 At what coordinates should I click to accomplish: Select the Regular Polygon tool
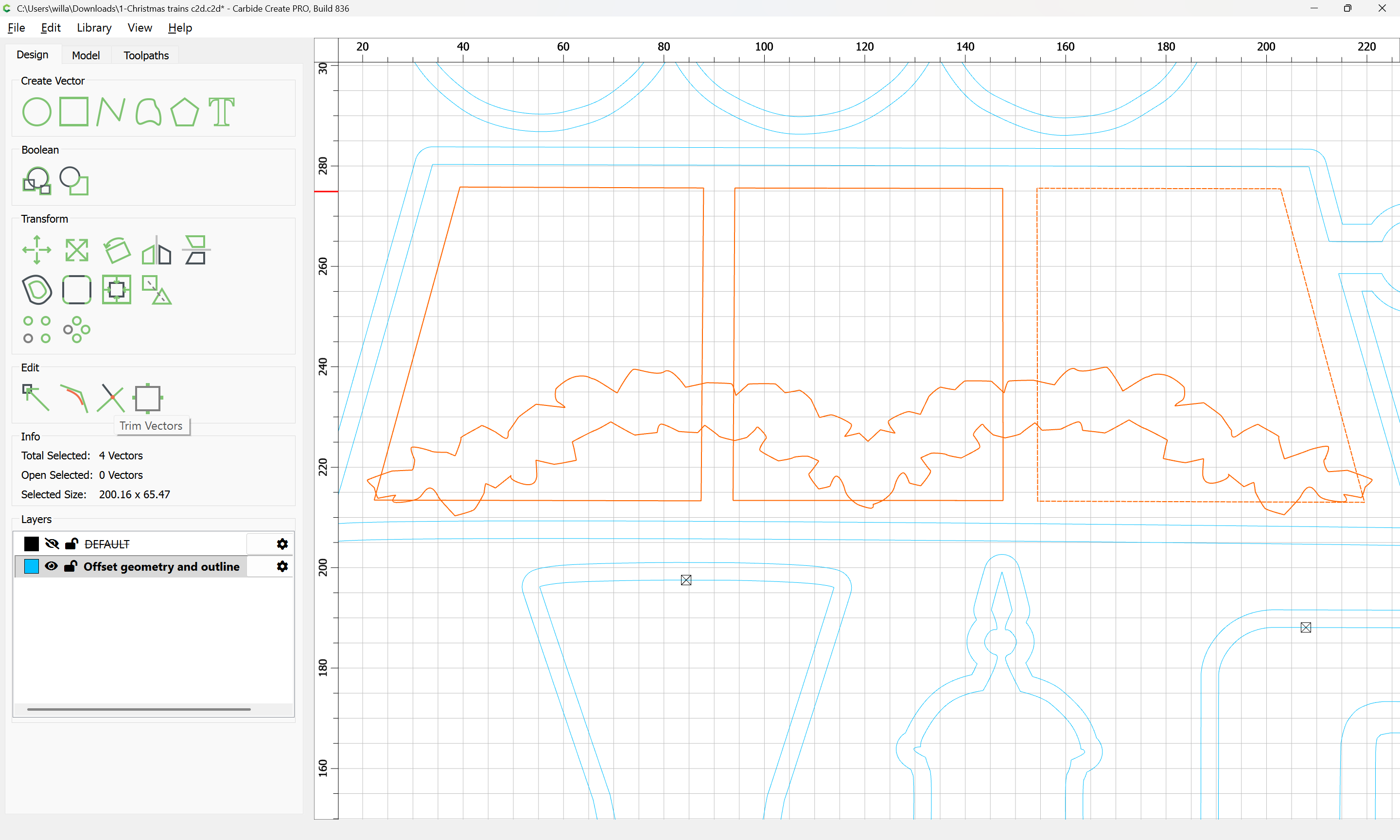click(184, 111)
